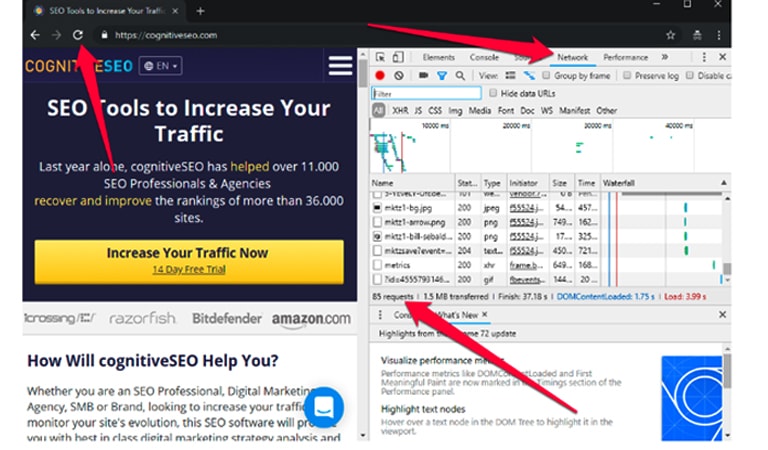
Task: Open mktz1-bg.jpg initiator link
Action: tap(528, 208)
